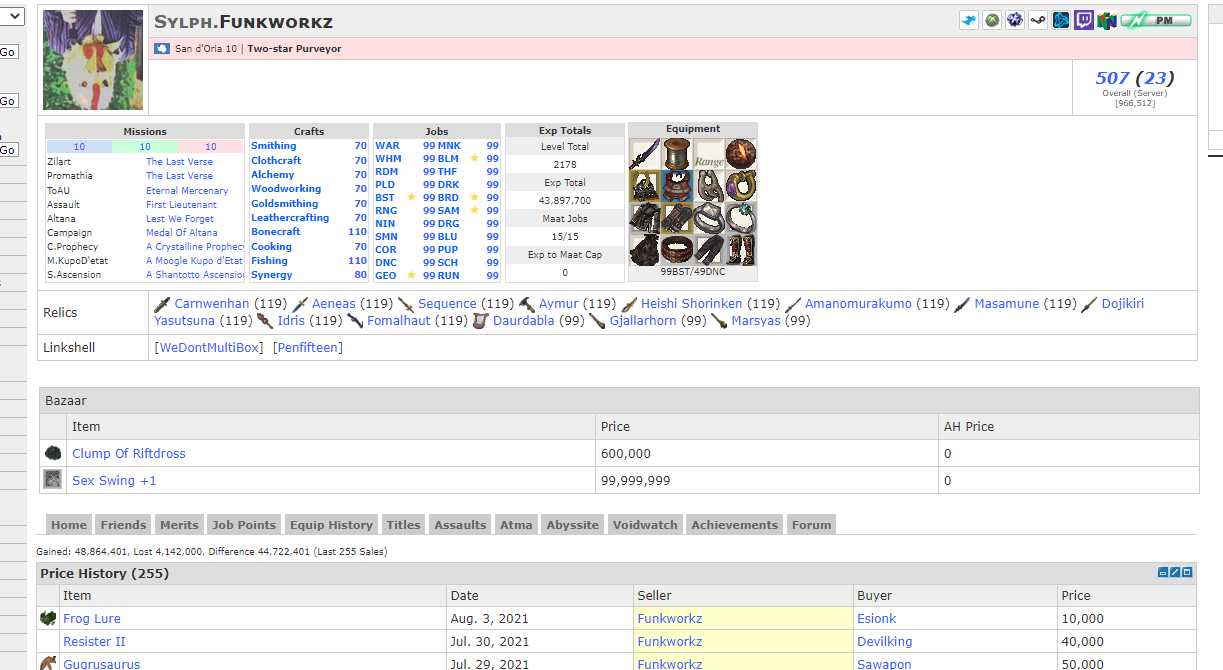
Task: Send a PM using the PM button
Action: point(1156,20)
